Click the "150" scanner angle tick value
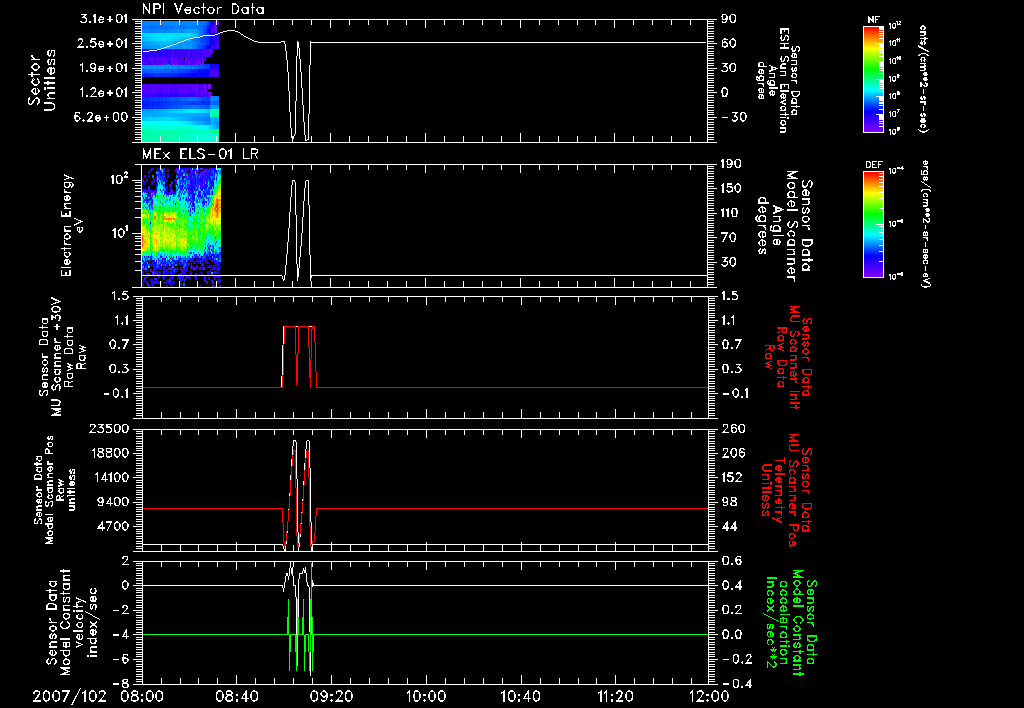 731,188
